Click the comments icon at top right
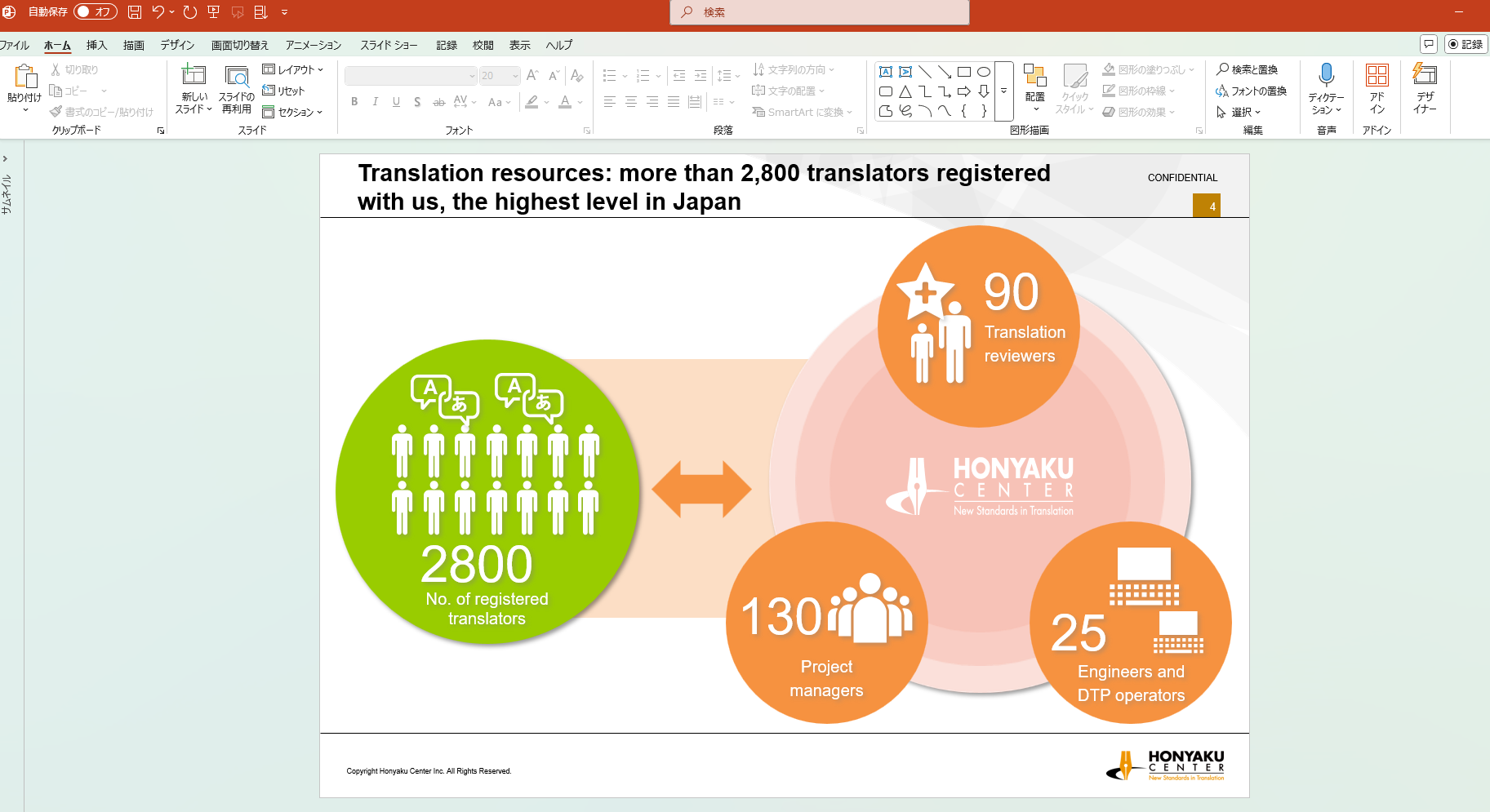Screen dimensions: 1490x812 (x=1429, y=44)
